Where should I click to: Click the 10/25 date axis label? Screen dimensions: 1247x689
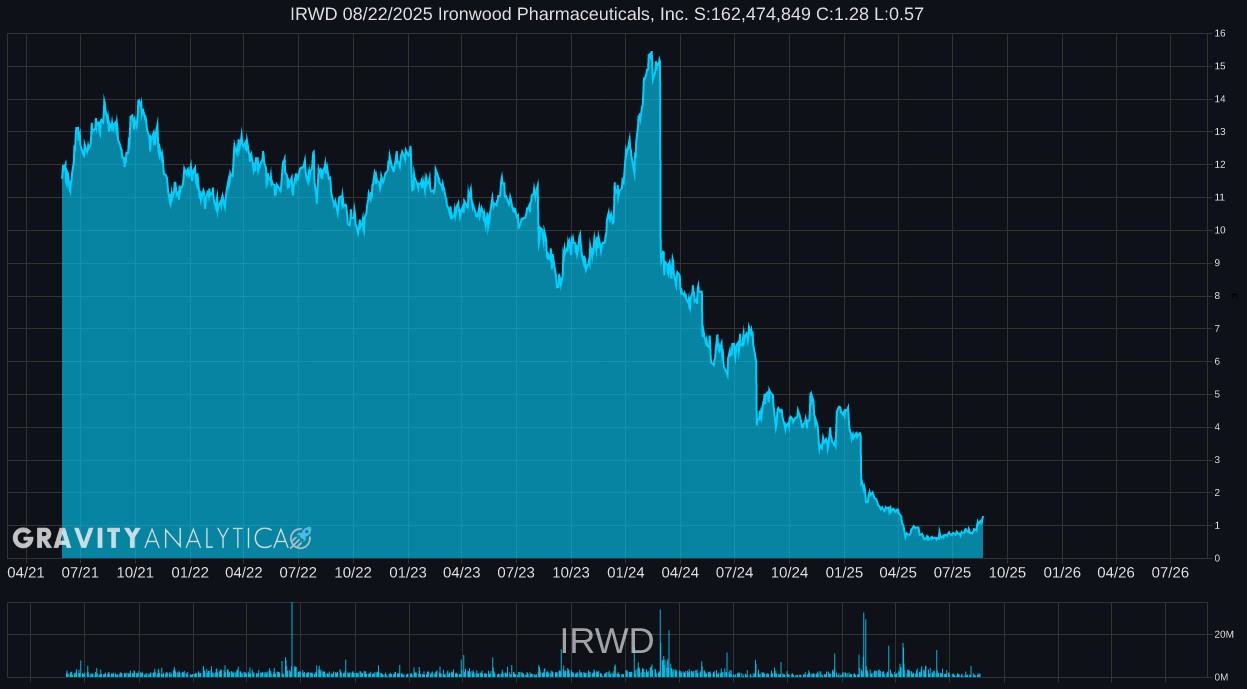pyautogui.click(x=1007, y=572)
